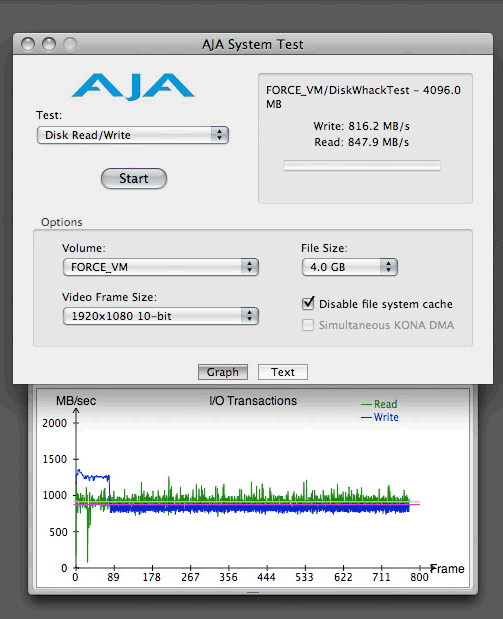Click the disabled zoom window button
Image resolution: width=503 pixels, height=619 pixels.
coord(70,44)
